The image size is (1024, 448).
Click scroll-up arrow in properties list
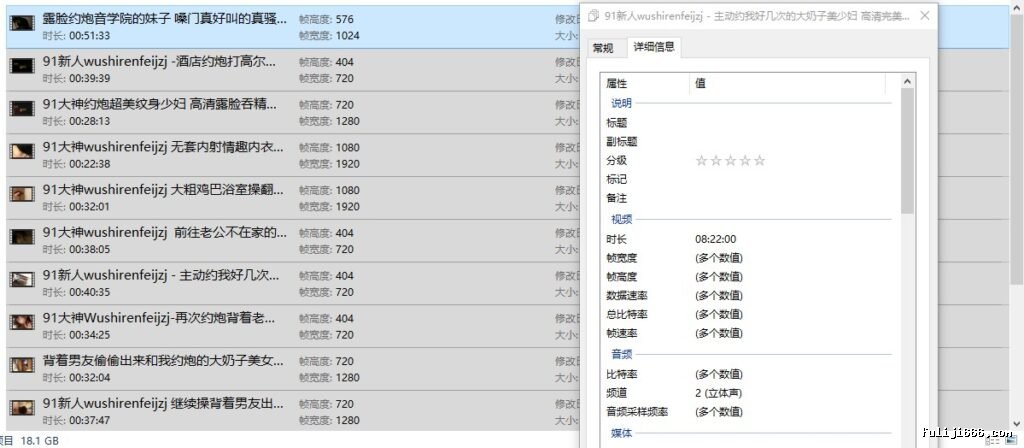pos(907,81)
